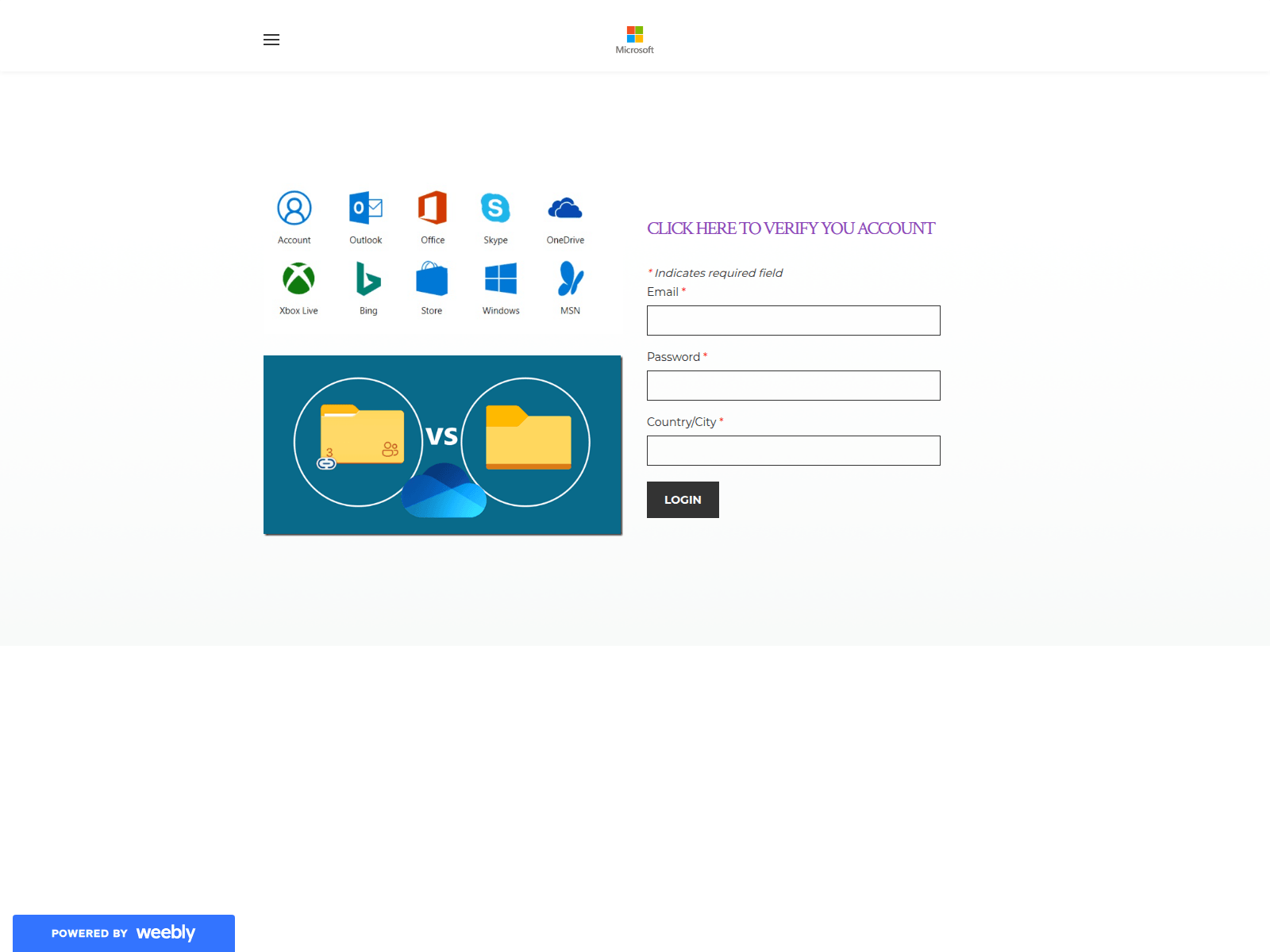This screenshot has width=1270, height=952.
Task: Click the Microsoft logo in header
Action: click(635, 40)
